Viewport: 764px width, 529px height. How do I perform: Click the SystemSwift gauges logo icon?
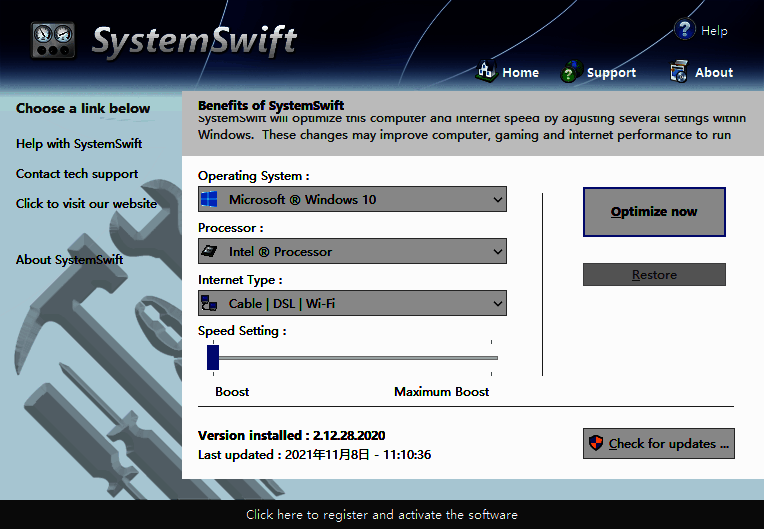coord(53,40)
